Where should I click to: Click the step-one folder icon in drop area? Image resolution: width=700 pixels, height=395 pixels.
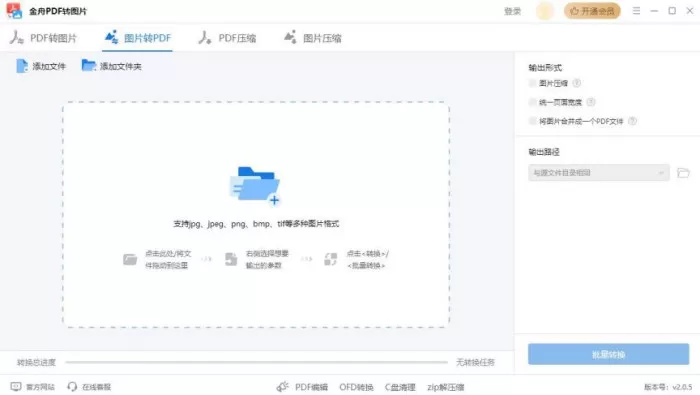tap(130, 259)
